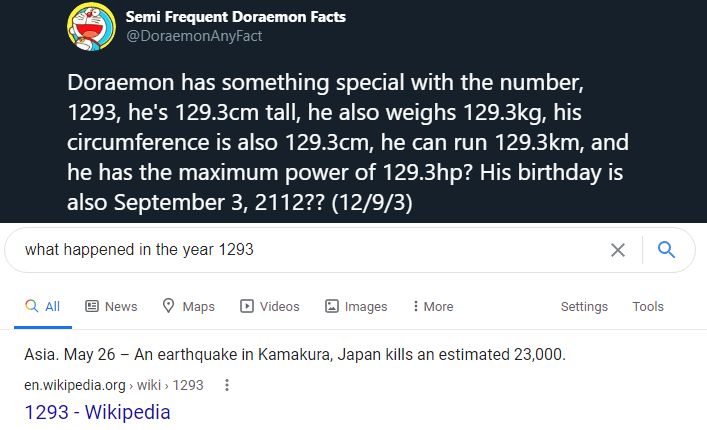Expand the More search options menu
This screenshot has height=430, width=707.
(x=432, y=307)
